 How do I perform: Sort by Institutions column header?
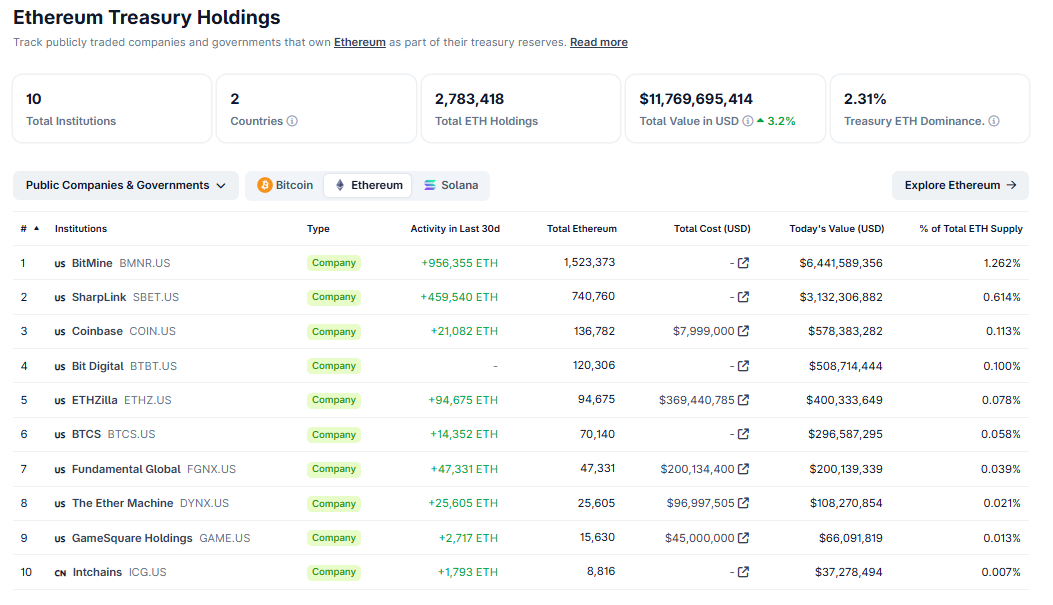(x=81, y=229)
